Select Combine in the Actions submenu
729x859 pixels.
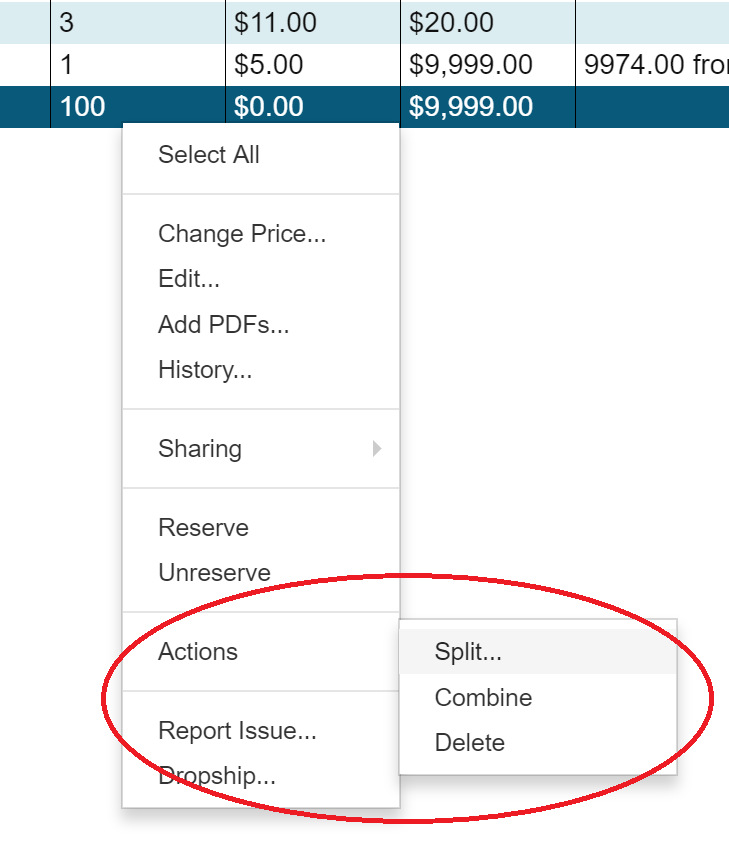[483, 698]
